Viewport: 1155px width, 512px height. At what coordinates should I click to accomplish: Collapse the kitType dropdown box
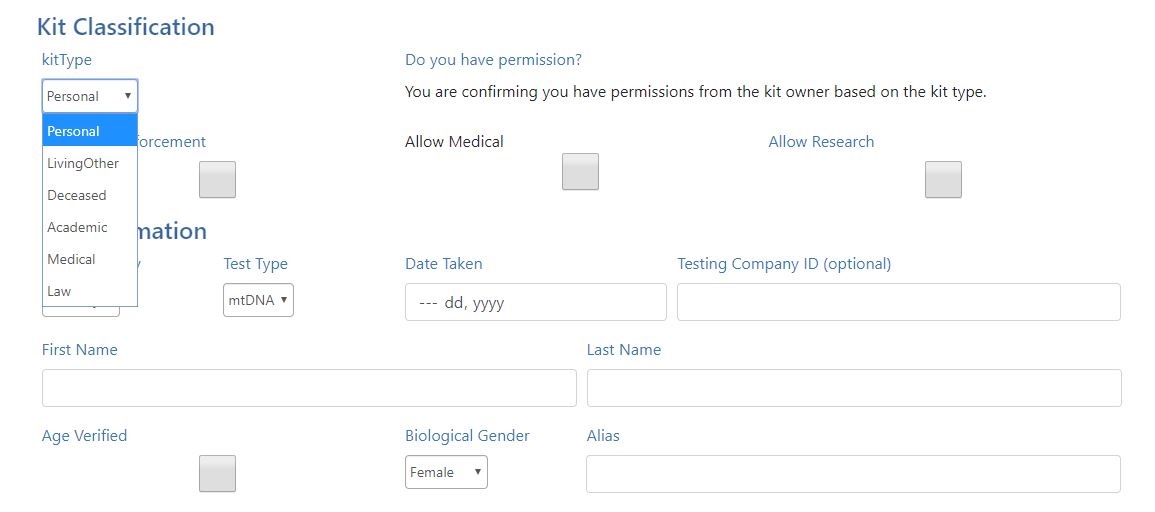[90, 96]
